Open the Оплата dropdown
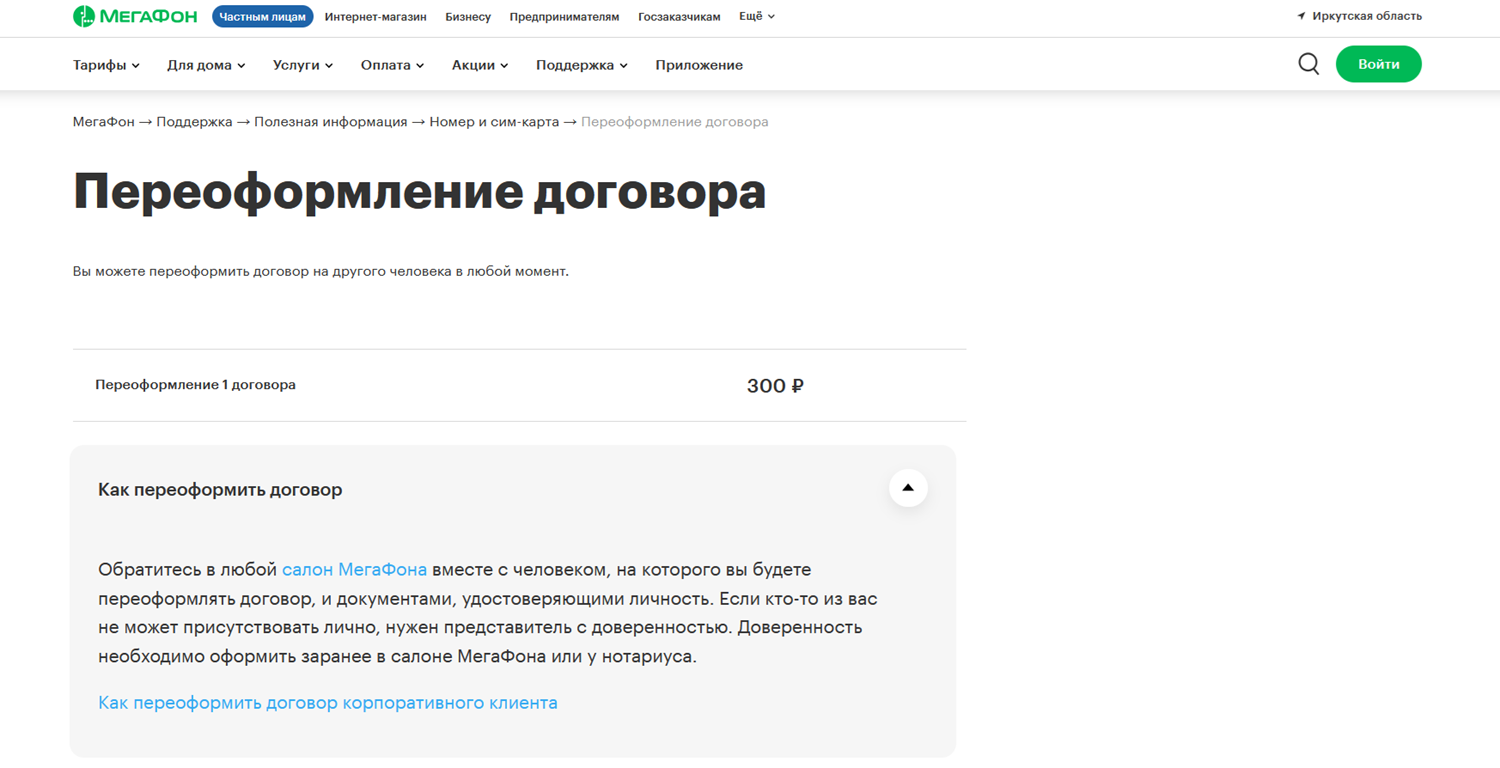1500x768 pixels. [x=392, y=65]
